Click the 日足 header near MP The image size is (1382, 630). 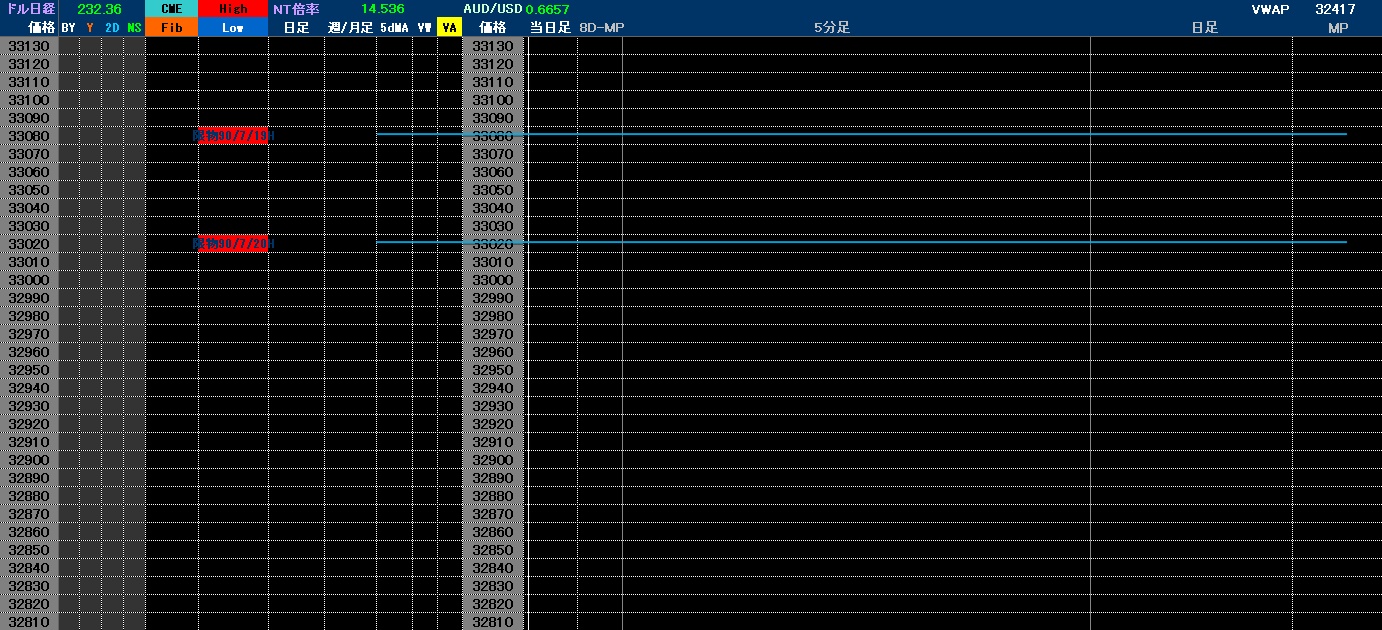pos(1205,28)
